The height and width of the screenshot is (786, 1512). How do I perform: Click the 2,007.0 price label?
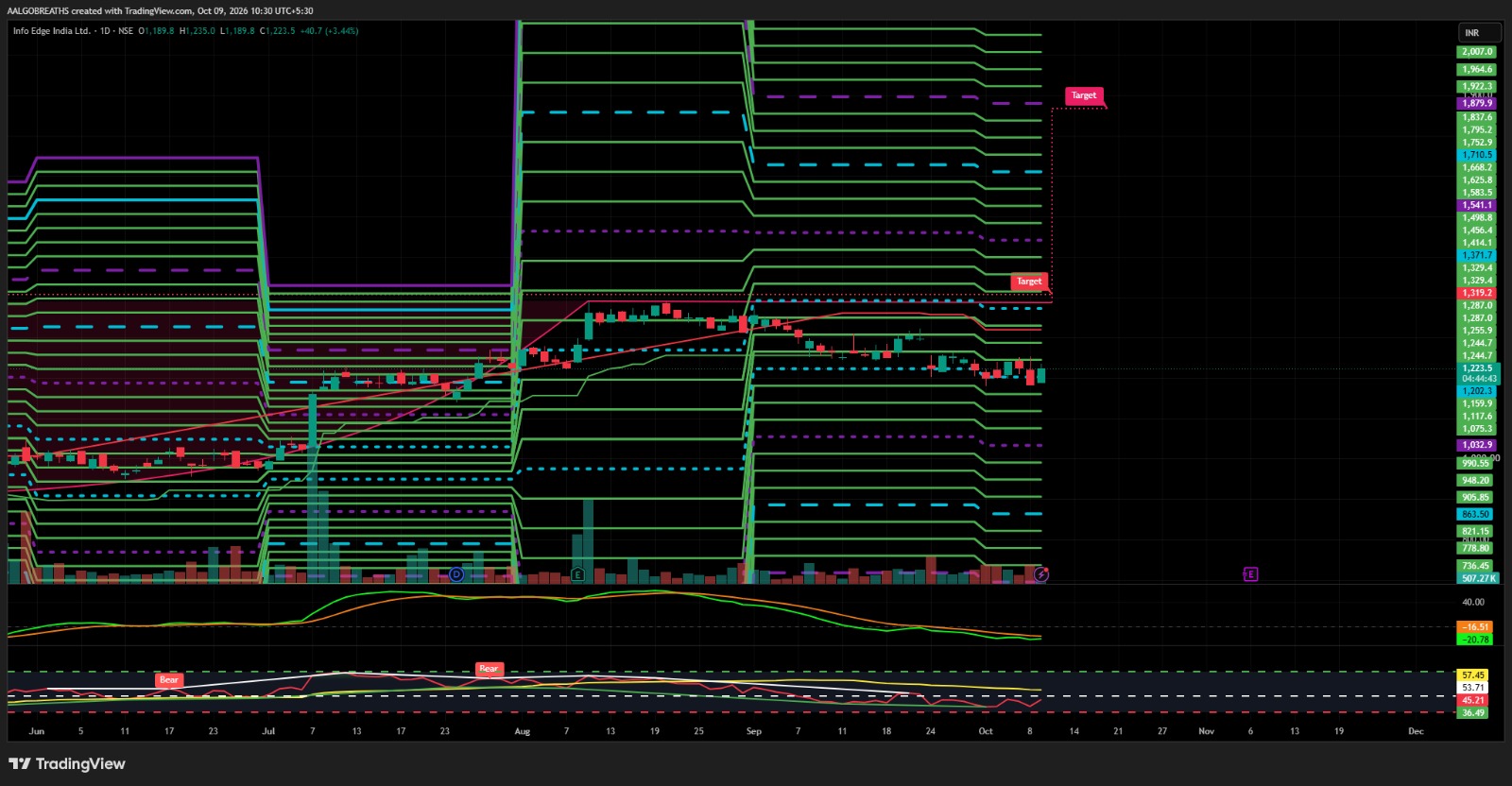coord(1477,52)
